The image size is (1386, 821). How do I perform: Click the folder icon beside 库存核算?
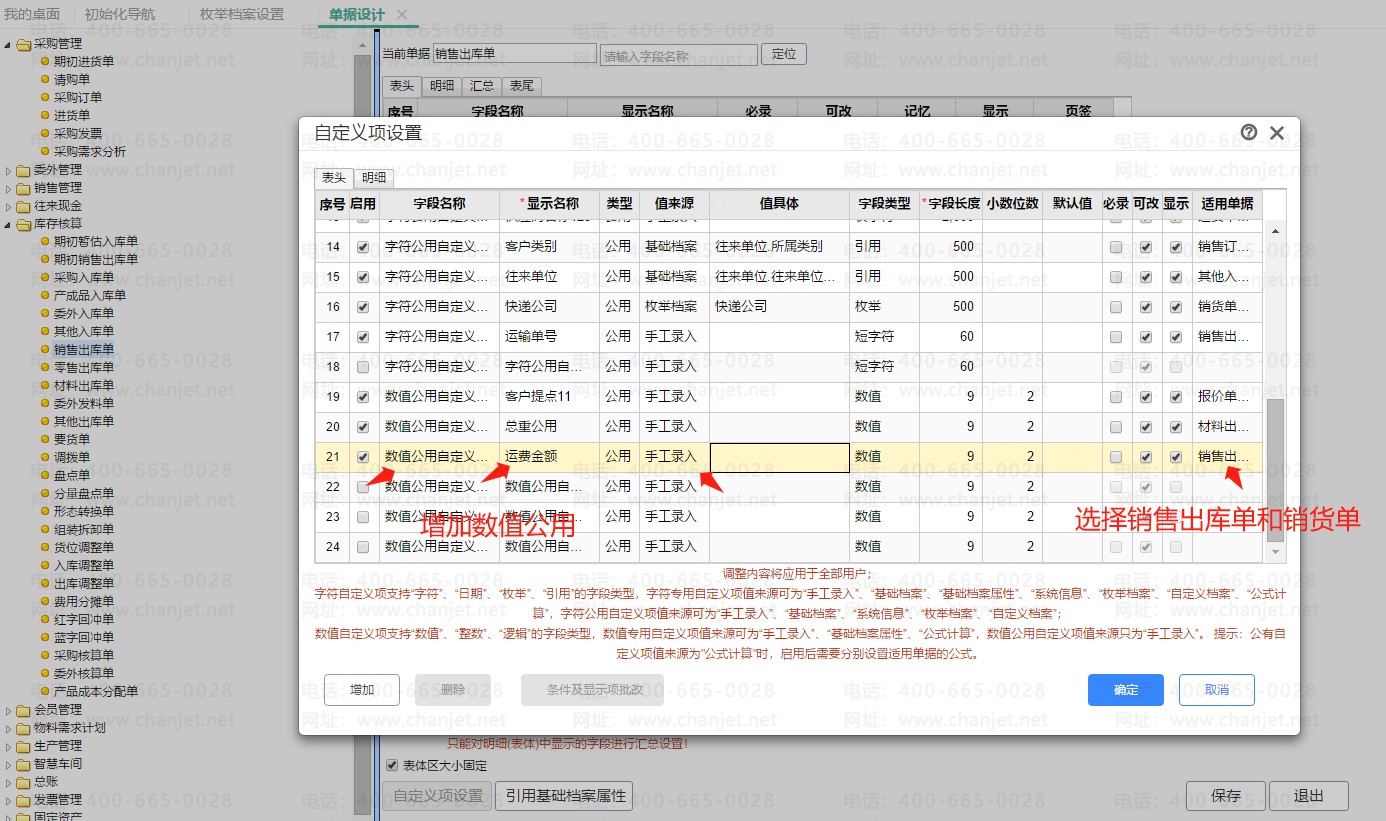click(23, 224)
